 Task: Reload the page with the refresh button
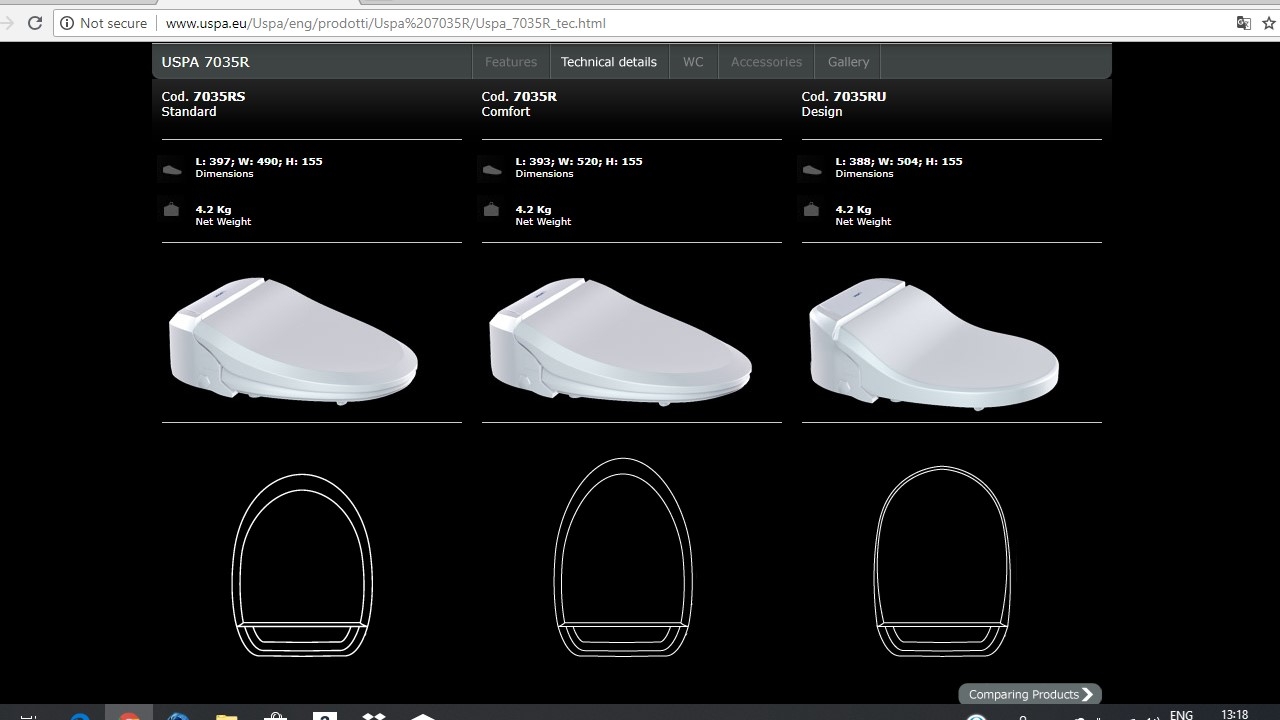[35, 23]
